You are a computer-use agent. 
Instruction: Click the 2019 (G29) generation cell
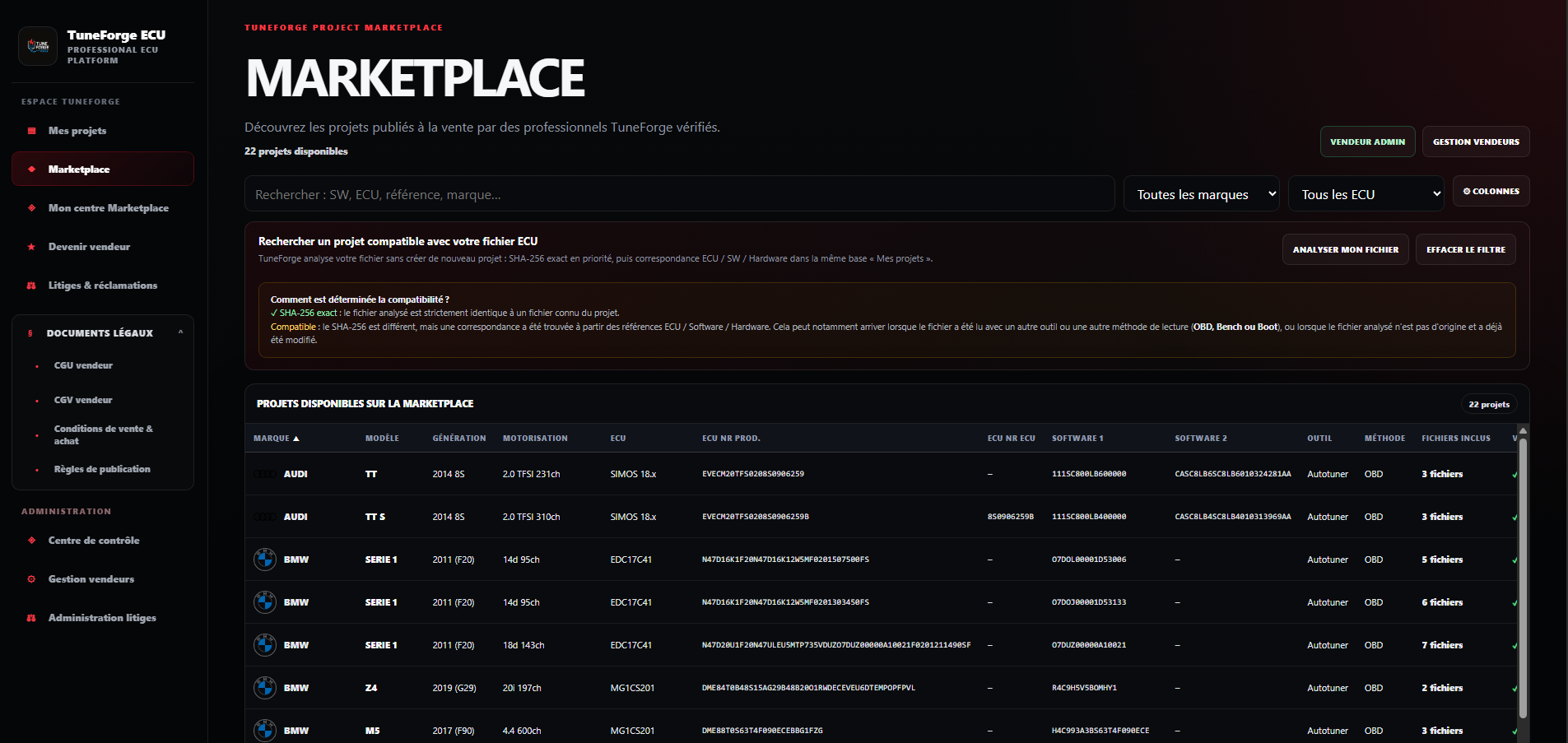point(454,688)
